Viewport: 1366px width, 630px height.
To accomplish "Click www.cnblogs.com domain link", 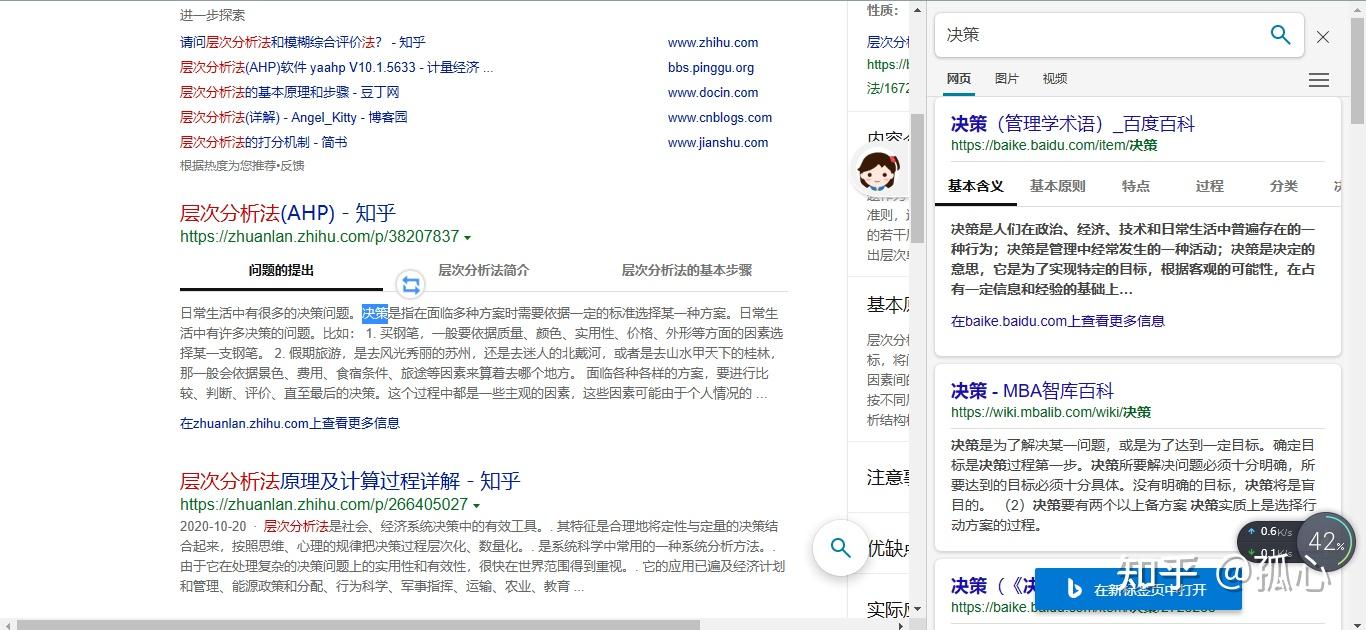I will pos(720,117).
